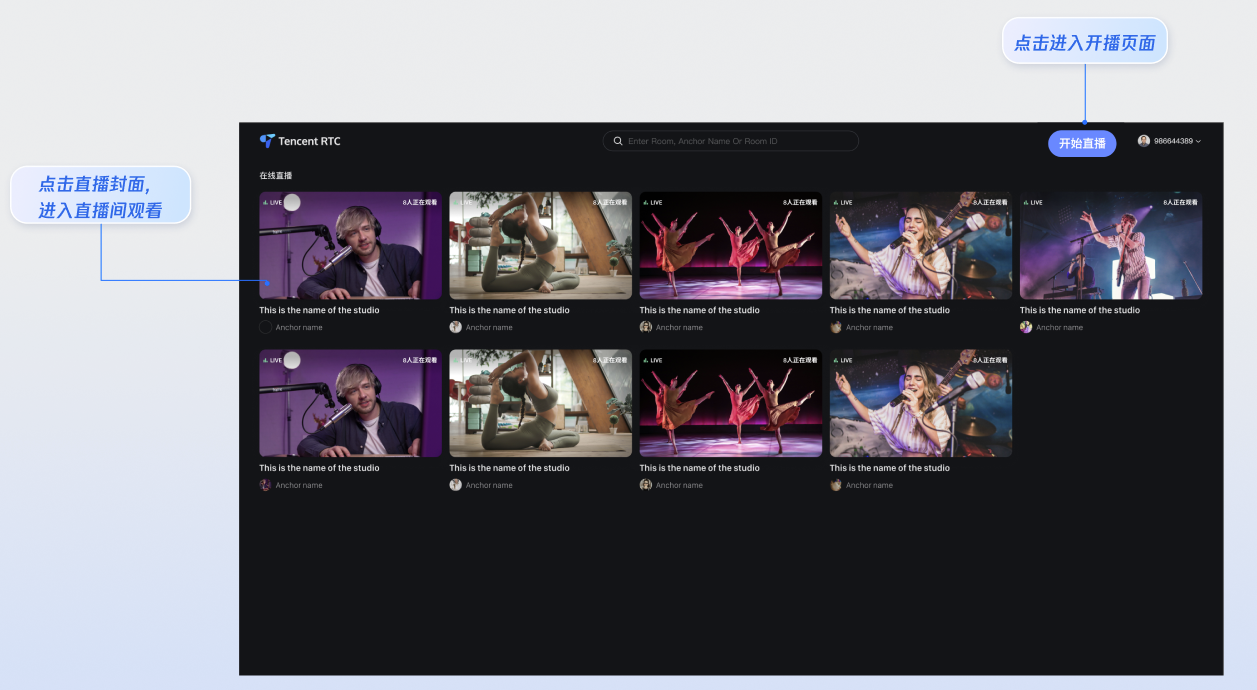Open the guitarist concert live cover

point(1110,246)
